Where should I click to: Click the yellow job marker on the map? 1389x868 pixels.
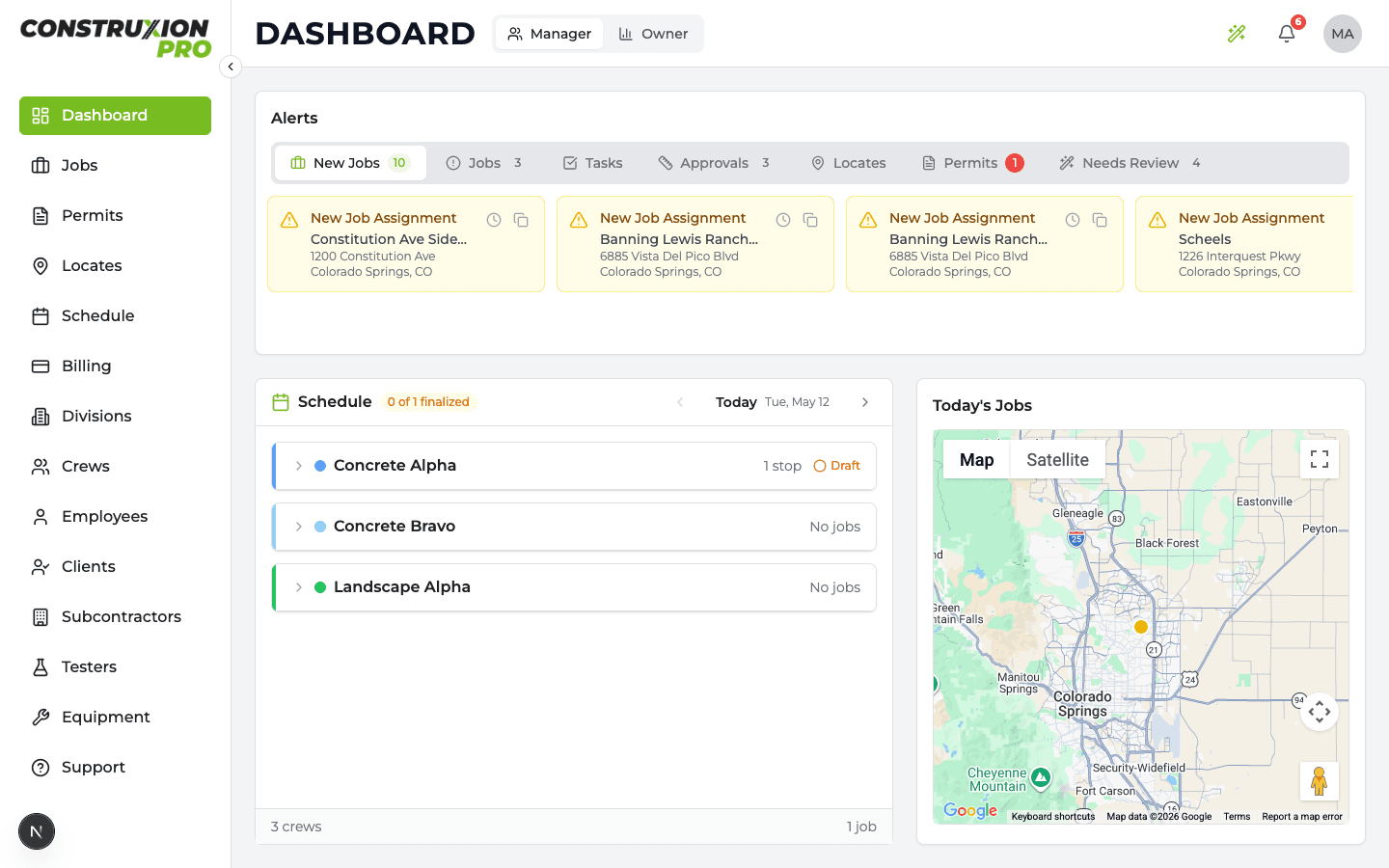pyautogui.click(x=1141, y=627)
